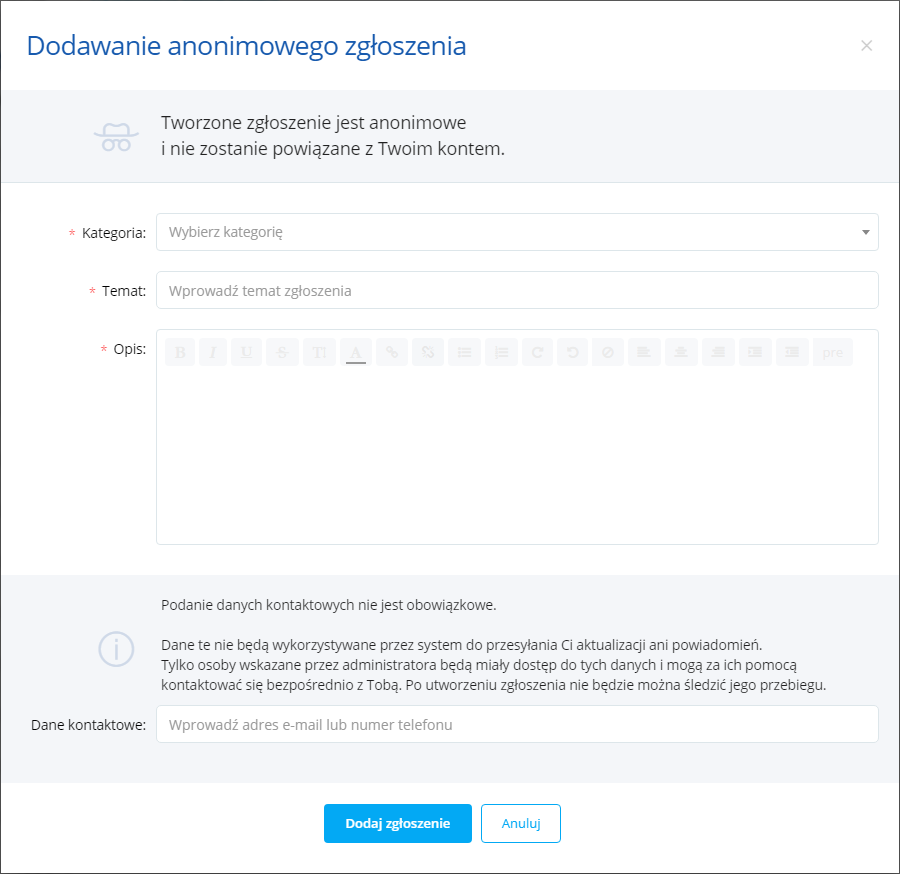Open the font size tool
This screenshot has width=900, height=874.
click(319, 352)
